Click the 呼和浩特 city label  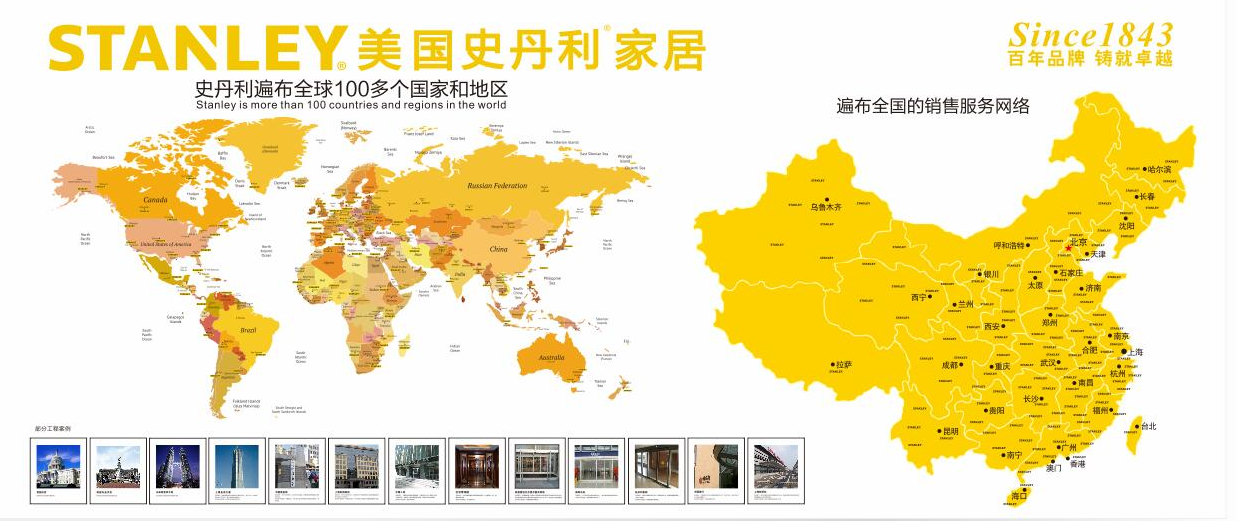(x=1009, y=245)
